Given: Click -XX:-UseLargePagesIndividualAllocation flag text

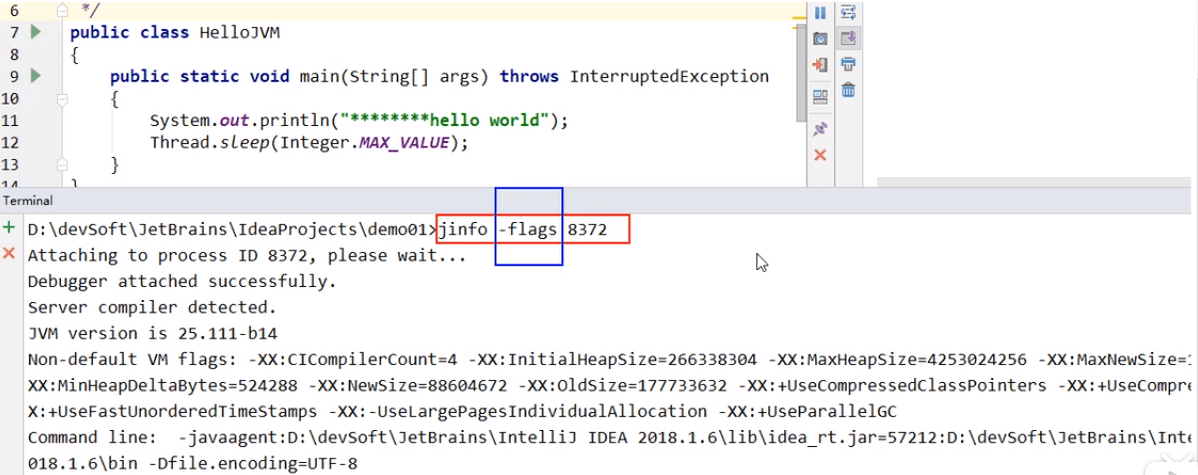Looking at the screenshot, I should [x=518, y=412].
